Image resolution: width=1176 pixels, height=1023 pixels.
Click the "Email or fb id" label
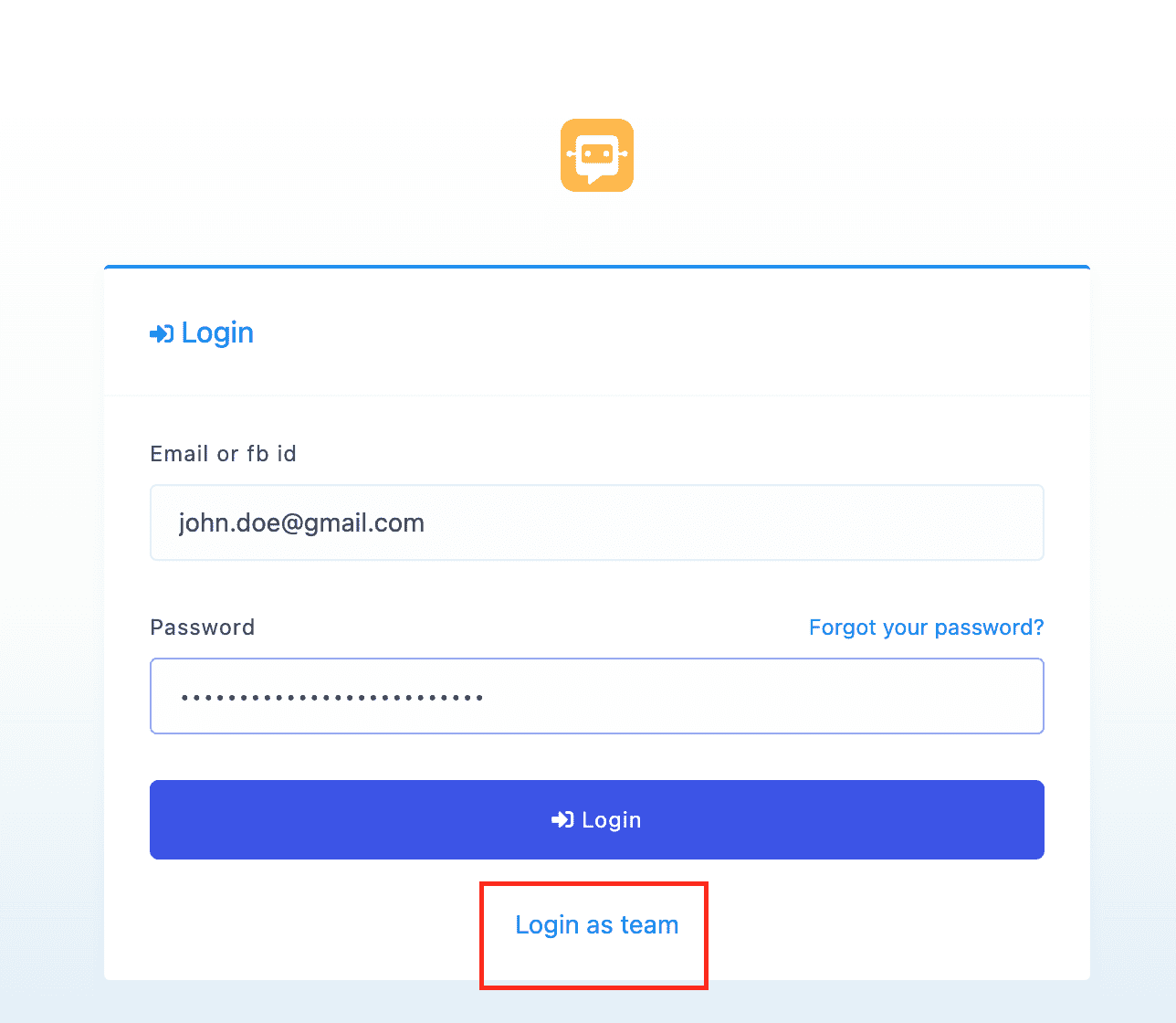(224, 454)
